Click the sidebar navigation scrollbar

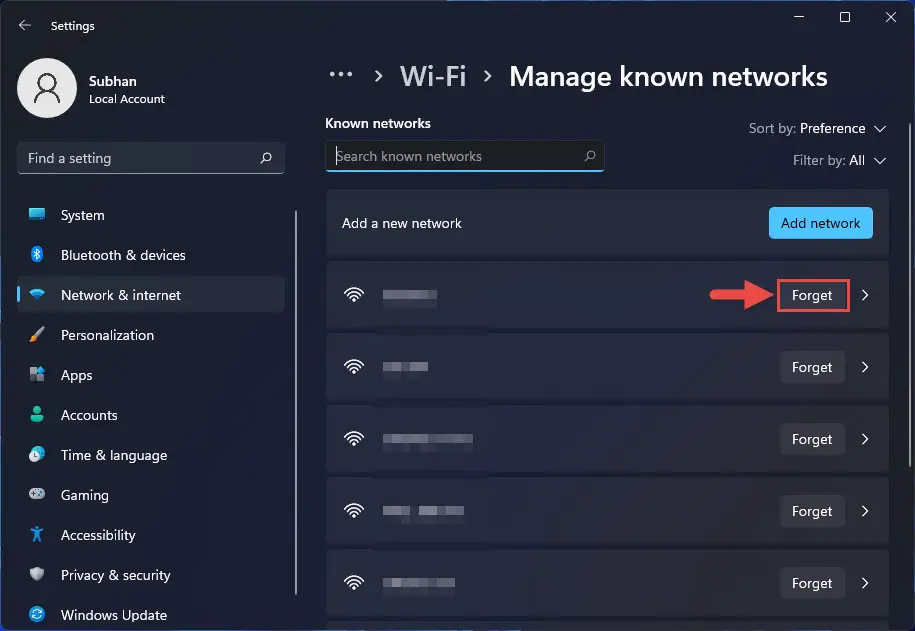[296, 402]
